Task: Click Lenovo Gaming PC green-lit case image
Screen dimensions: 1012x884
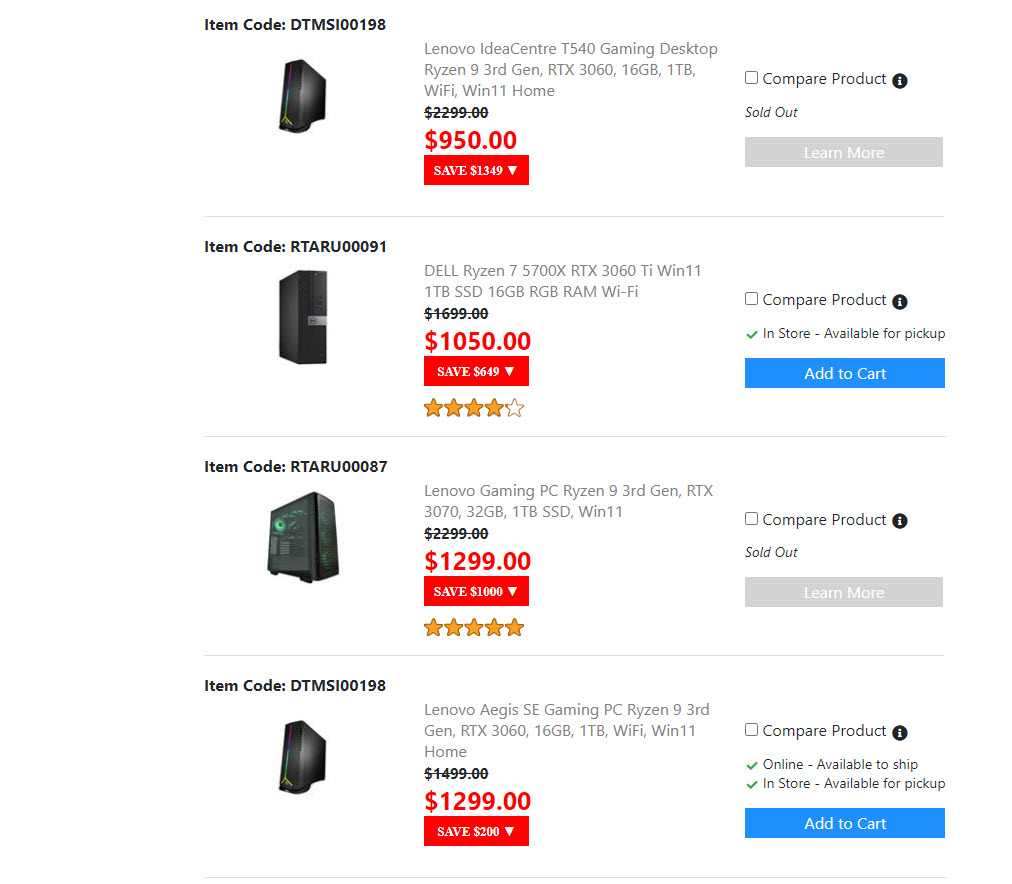Action: click(x=302, y=536)
